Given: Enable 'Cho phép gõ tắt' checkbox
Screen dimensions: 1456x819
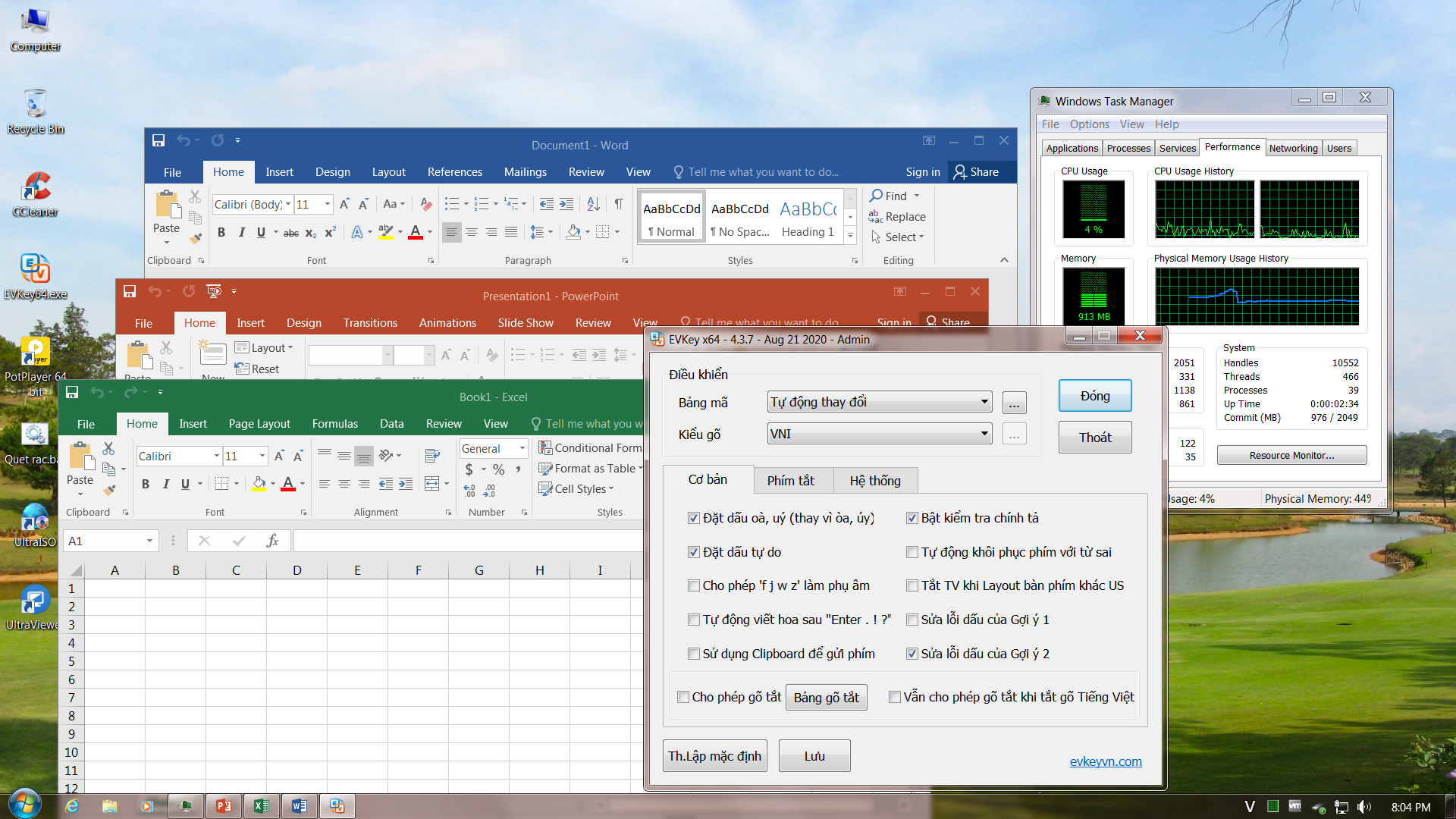Looking at the screenshot, I should 683,697.
